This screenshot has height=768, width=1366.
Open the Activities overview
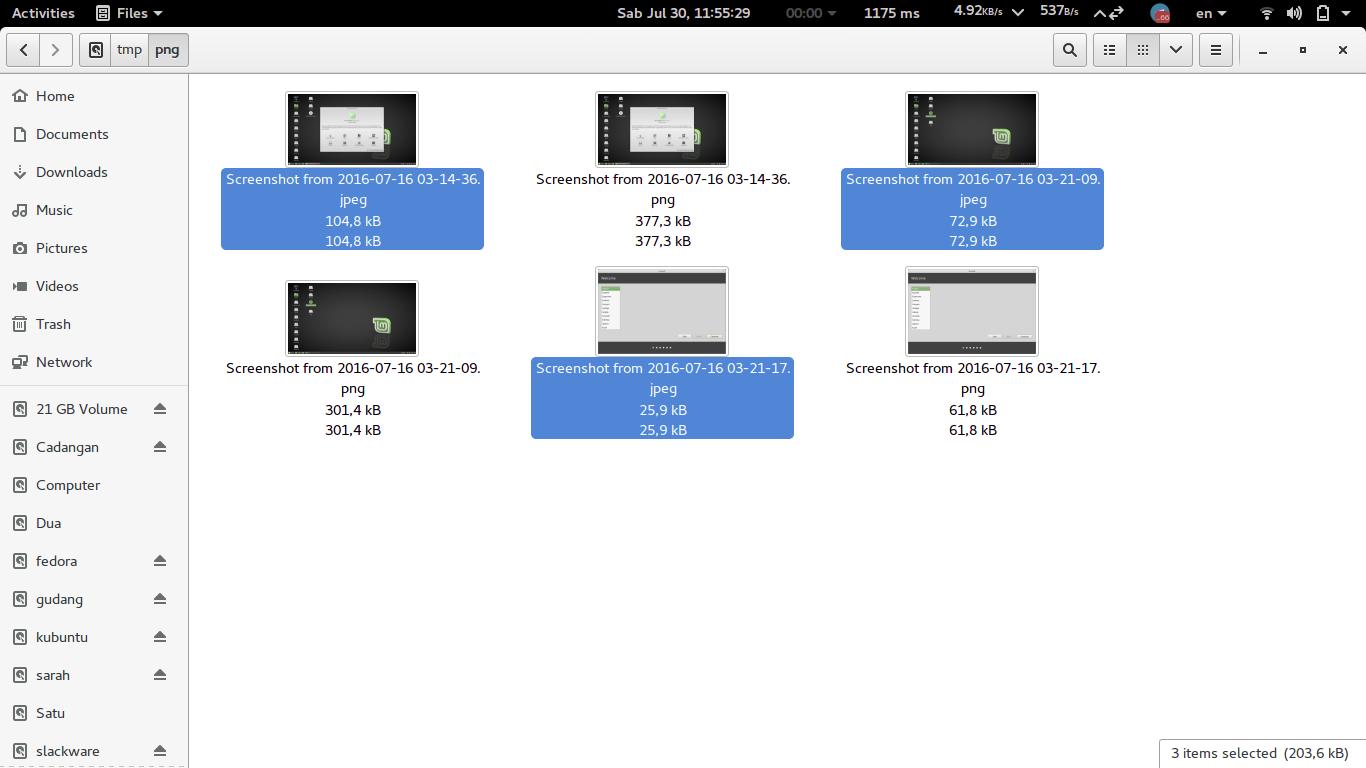click(42, 13)
